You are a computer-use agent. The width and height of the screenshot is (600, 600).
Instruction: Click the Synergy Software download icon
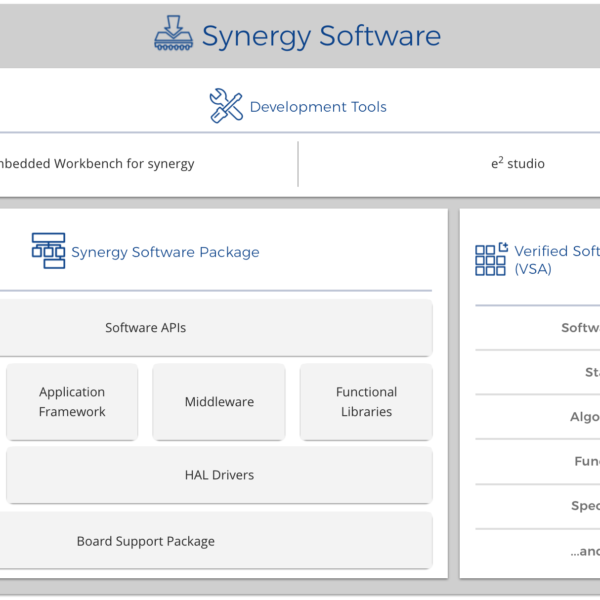173,35
